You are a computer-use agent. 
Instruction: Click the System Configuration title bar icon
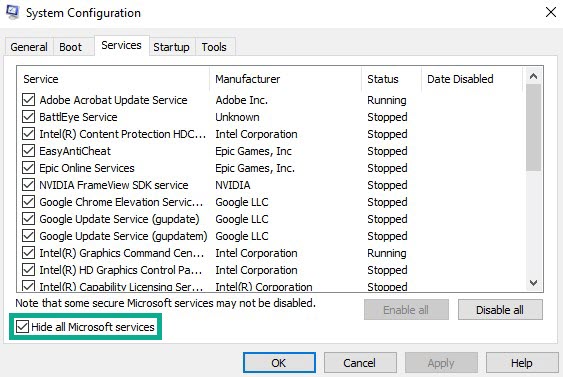[x=12, y=12]
